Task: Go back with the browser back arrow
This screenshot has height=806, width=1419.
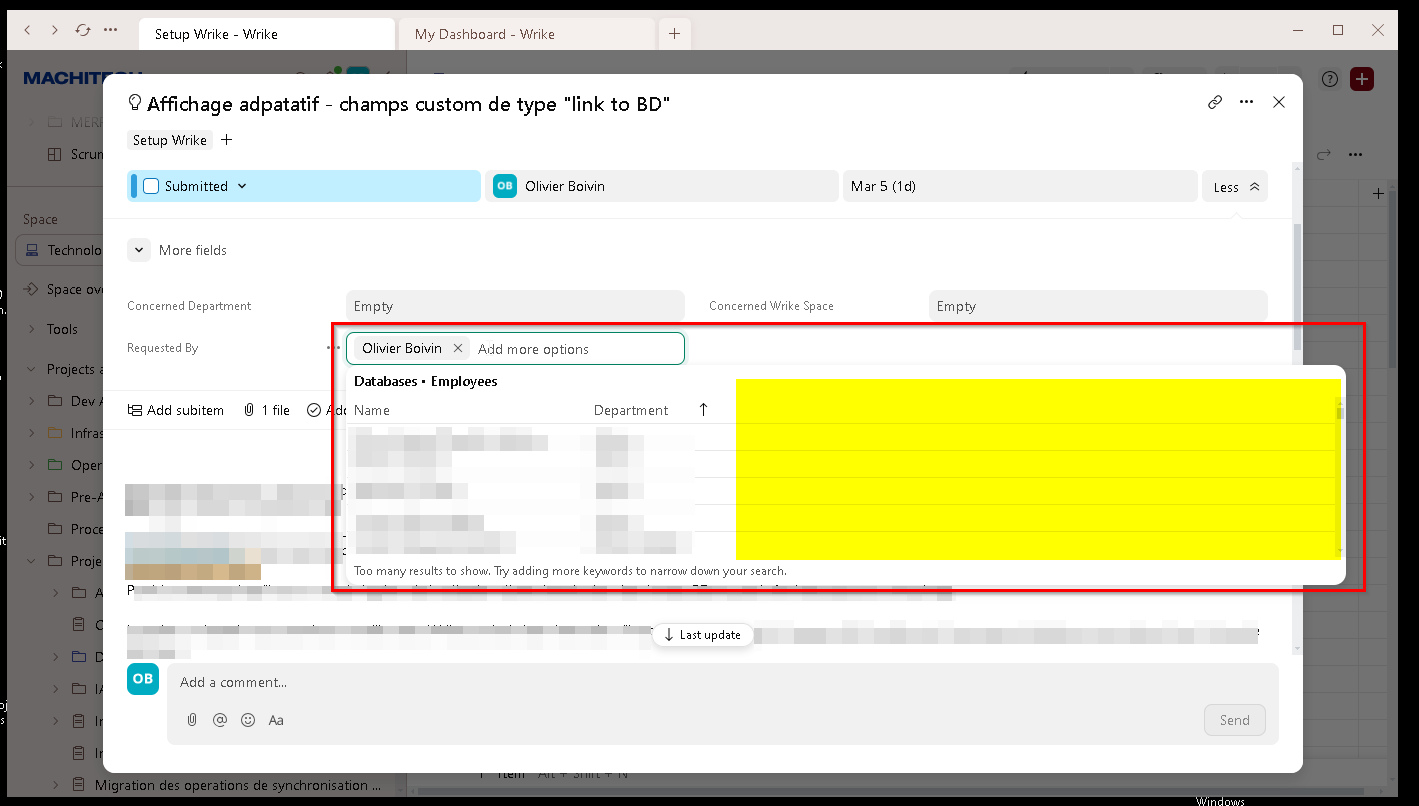Action: pyautogui.click(x=27, y=31)
